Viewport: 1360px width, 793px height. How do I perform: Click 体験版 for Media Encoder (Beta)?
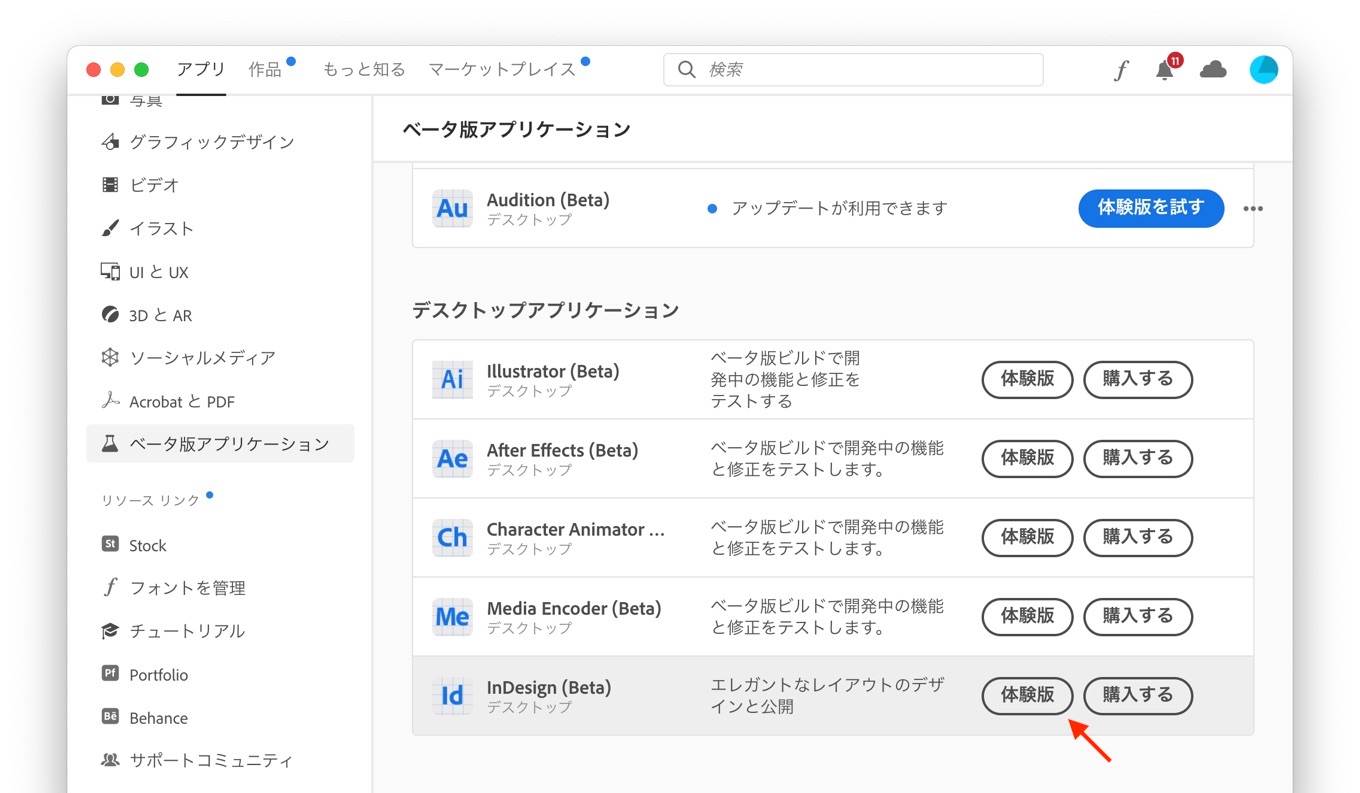click(1028, 616)
